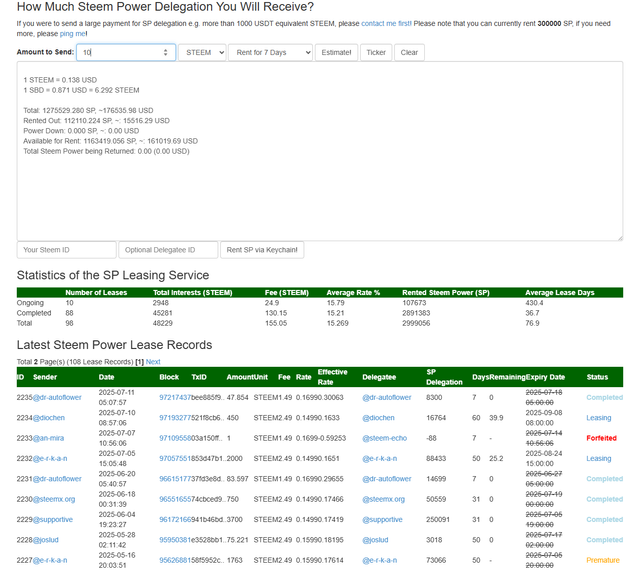Open delegatee @diochen link
The image size is (640, 573).
tap(378, 418)
